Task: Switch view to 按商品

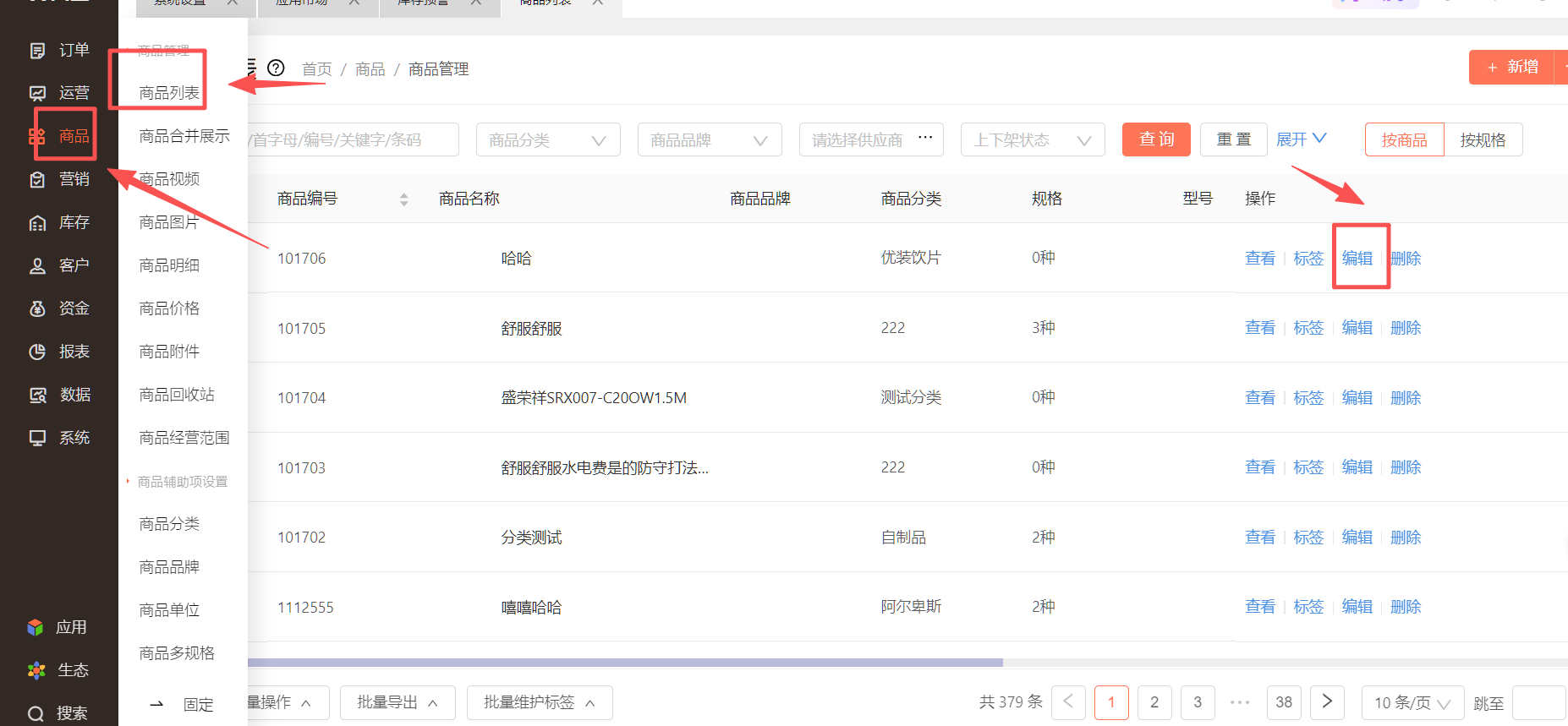Action: coord(1404,139)
